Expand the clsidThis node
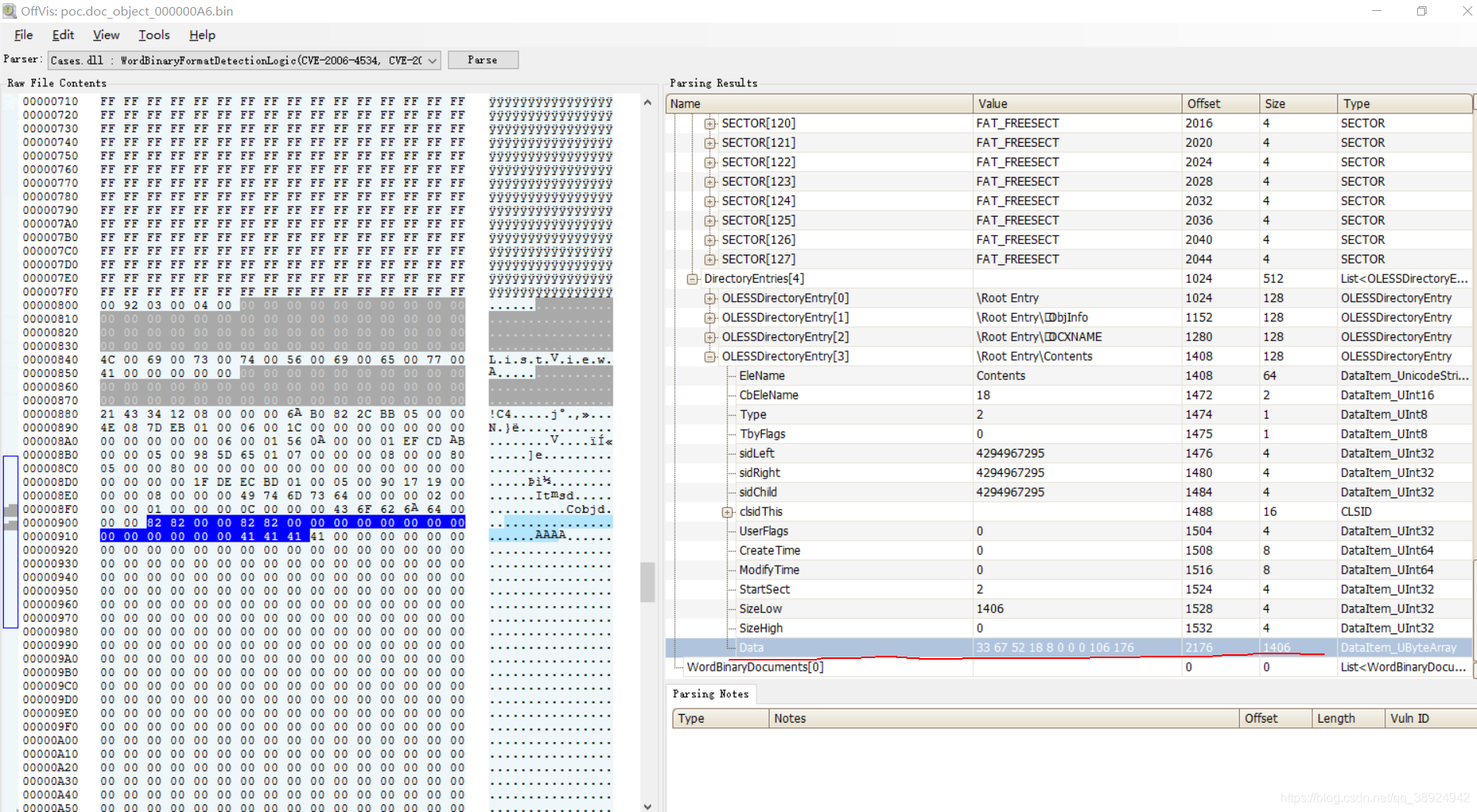This screenshot has width=1477, height=812. (727, 512)
